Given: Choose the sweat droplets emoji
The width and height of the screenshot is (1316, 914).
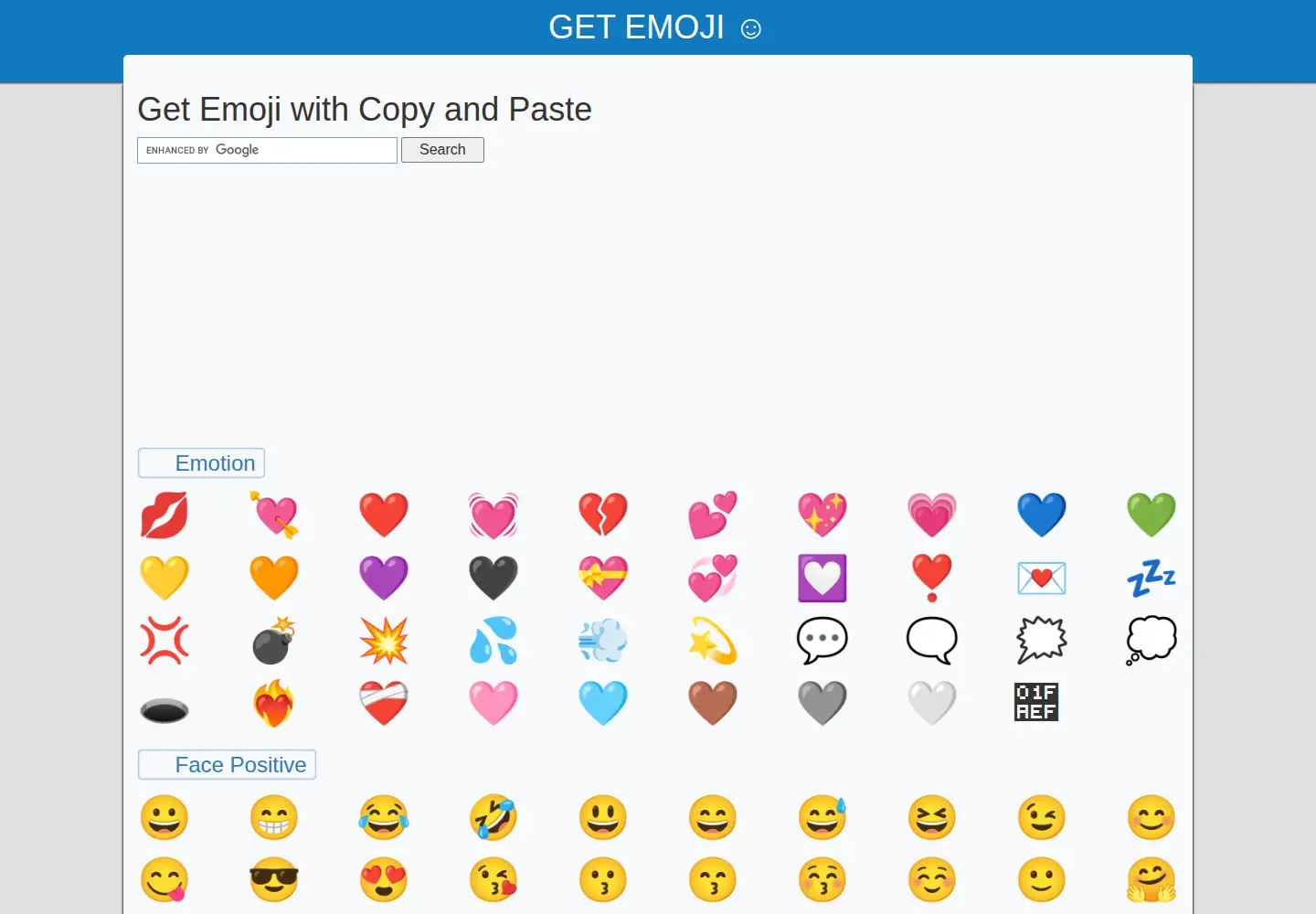Looking at the screenshot, I should click(x=493, y=641).
